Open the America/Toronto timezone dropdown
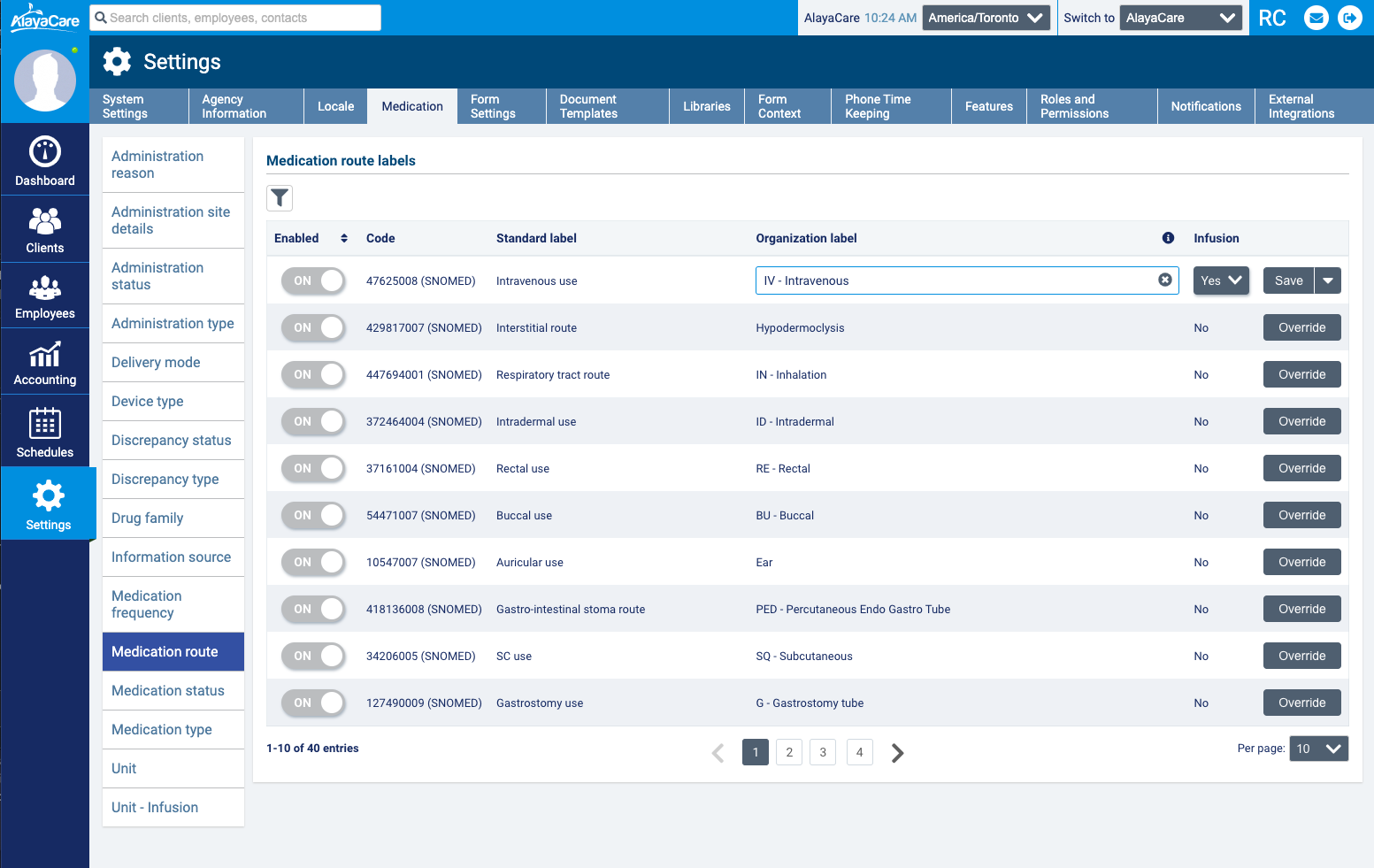The image size is (1374, 868). (986, 18)
